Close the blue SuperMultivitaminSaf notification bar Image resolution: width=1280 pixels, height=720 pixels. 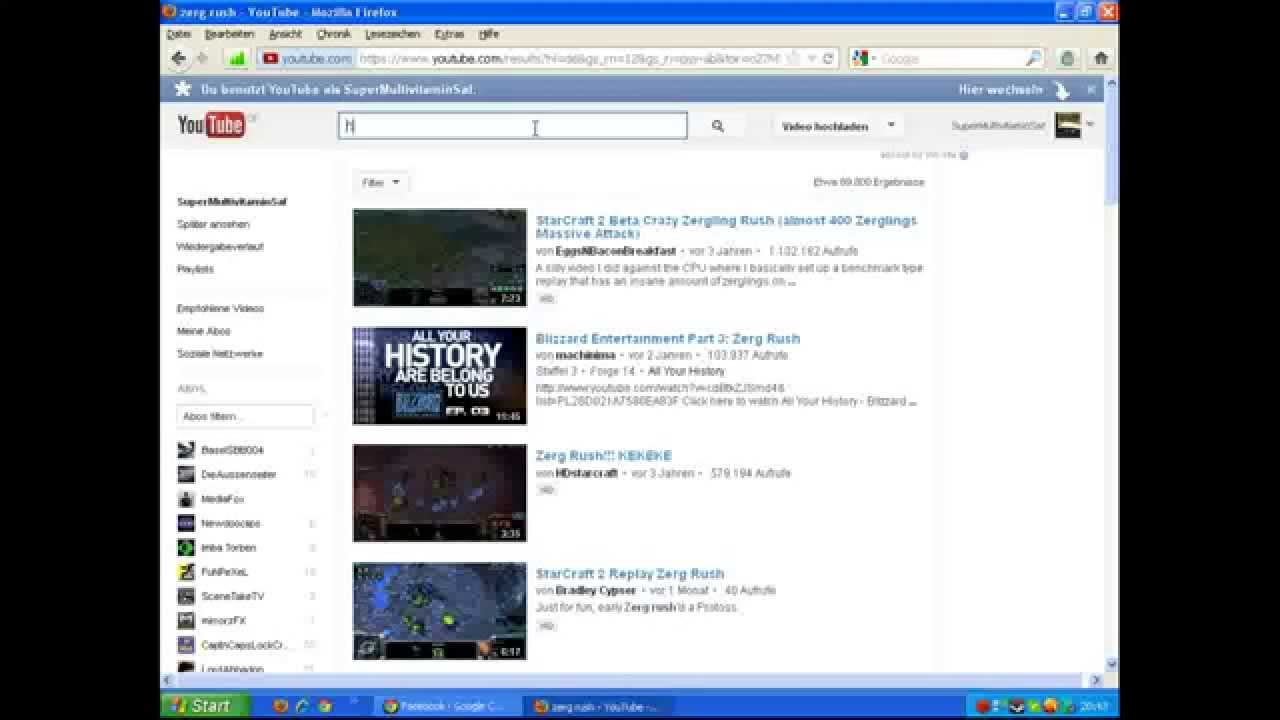pos(1091,89)
